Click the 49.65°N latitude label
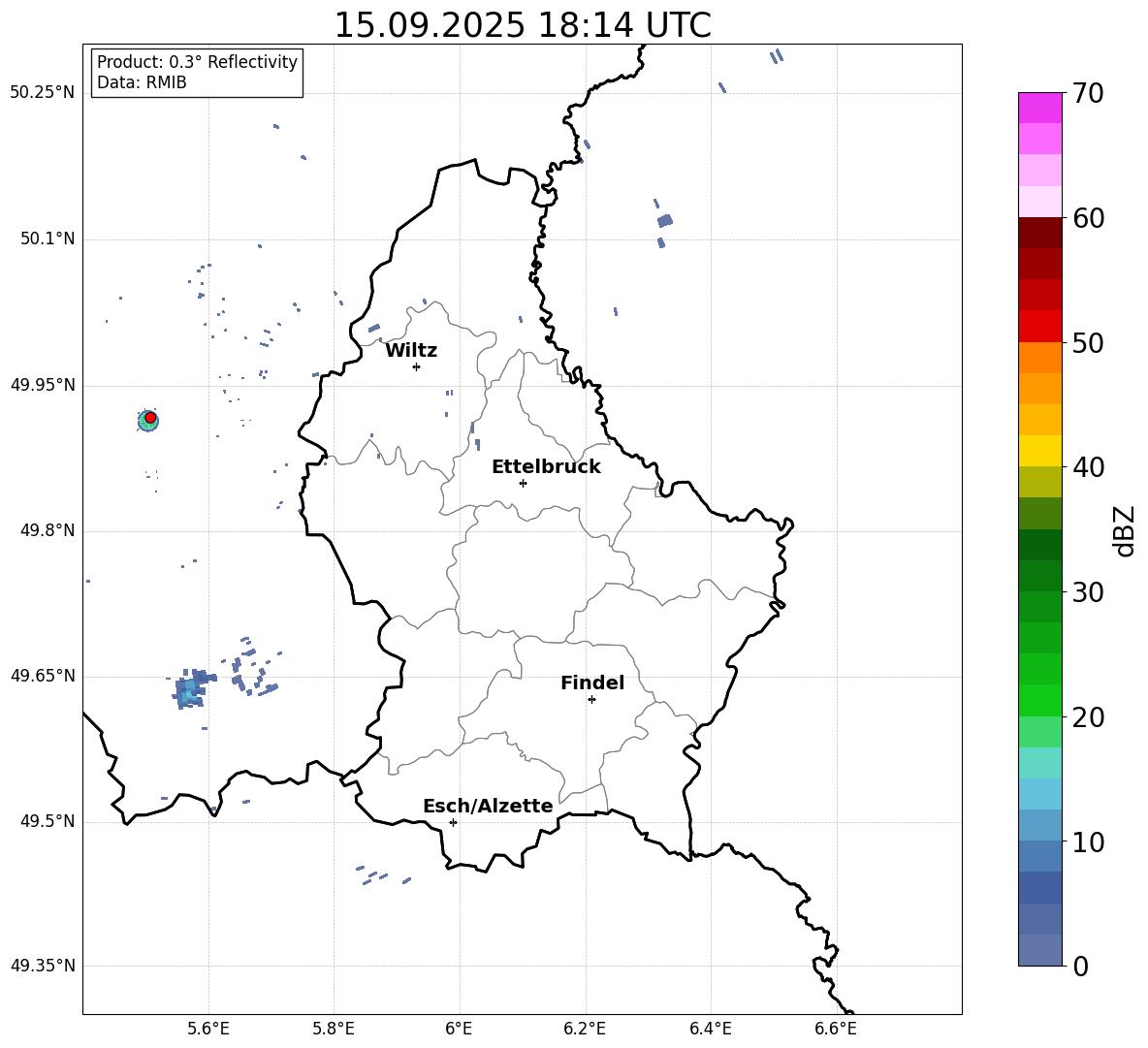Image resolution: width=1148 pixels, height=1048 pixels. pyautogui.click(x=43, y=676)
